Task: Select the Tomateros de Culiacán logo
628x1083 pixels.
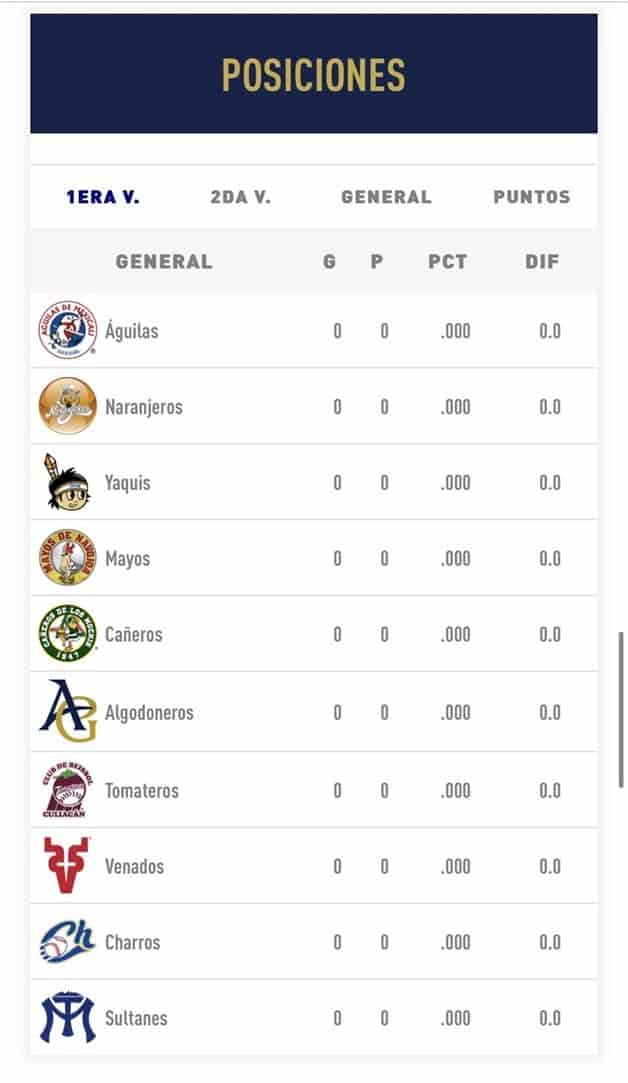Action: pyautogui.click(x=68, y=790)
